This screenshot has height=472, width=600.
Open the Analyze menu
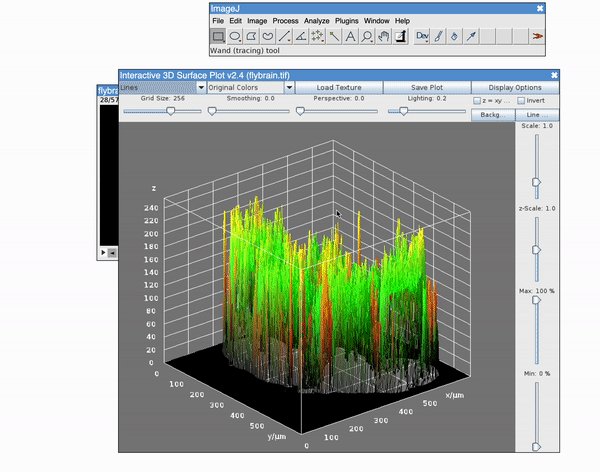(x=316, y=21)
